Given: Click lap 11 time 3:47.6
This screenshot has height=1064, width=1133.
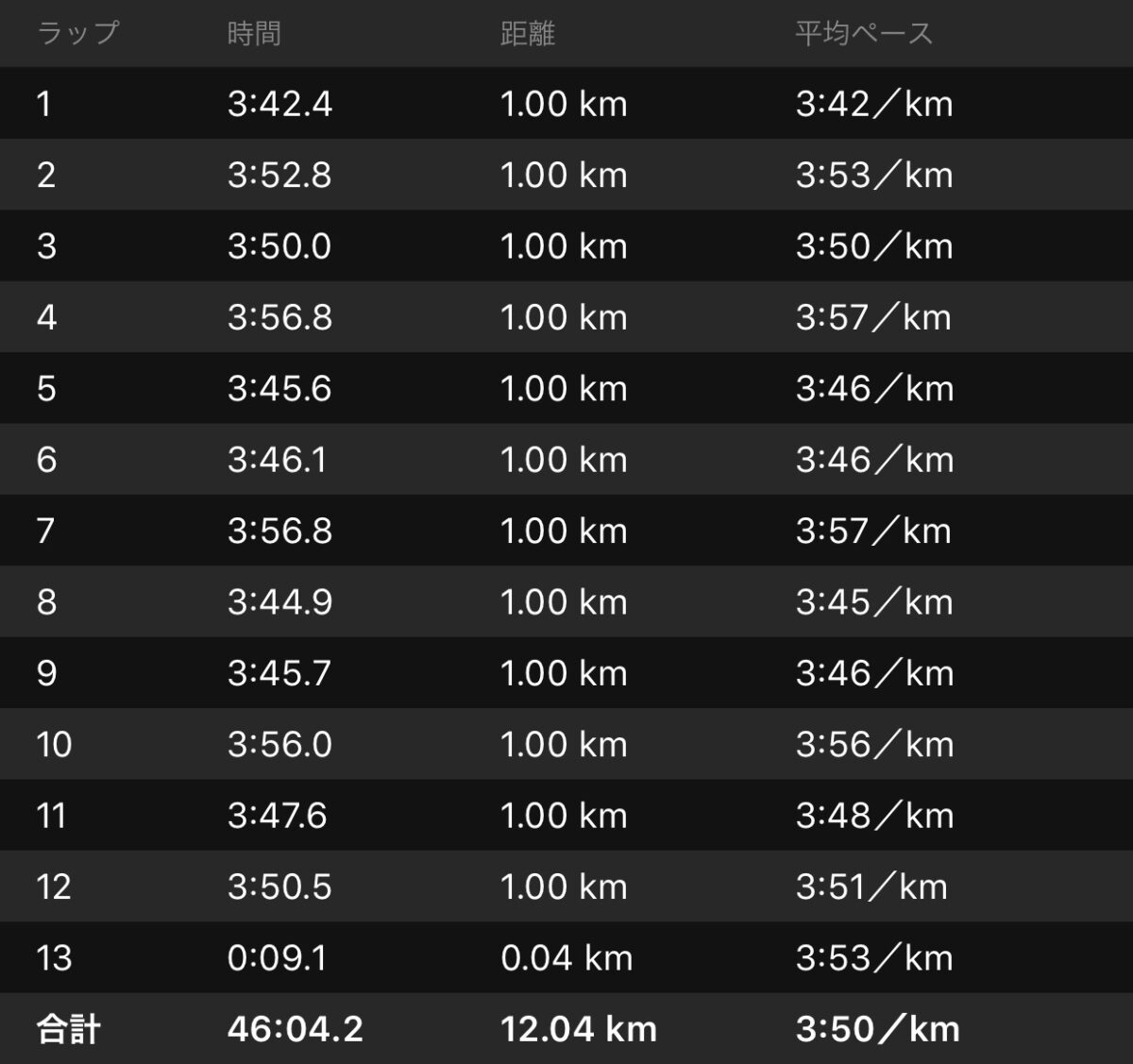Looking at the screenshot, I should [x=277, y=816].
